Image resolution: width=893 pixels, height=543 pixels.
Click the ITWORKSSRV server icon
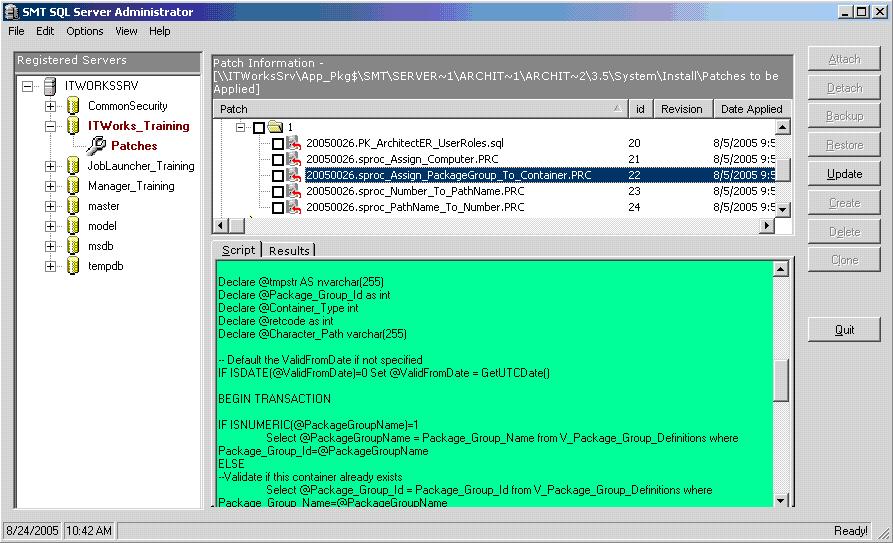pyautogui.click(x=50, y=86)
